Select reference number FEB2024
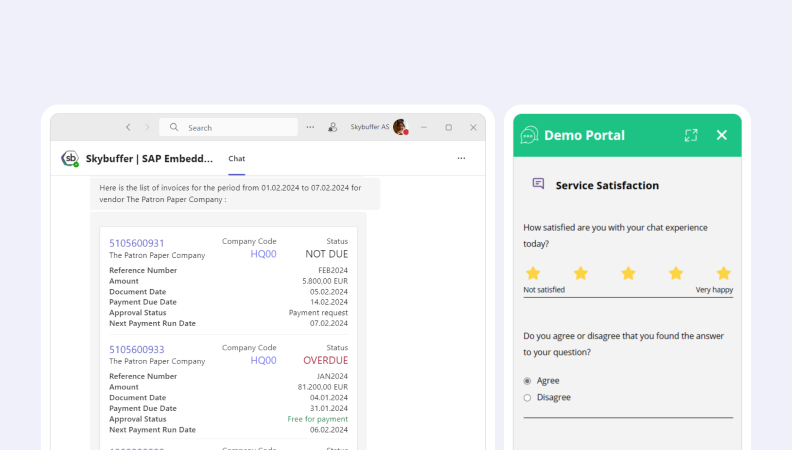 tap(333, 270)
